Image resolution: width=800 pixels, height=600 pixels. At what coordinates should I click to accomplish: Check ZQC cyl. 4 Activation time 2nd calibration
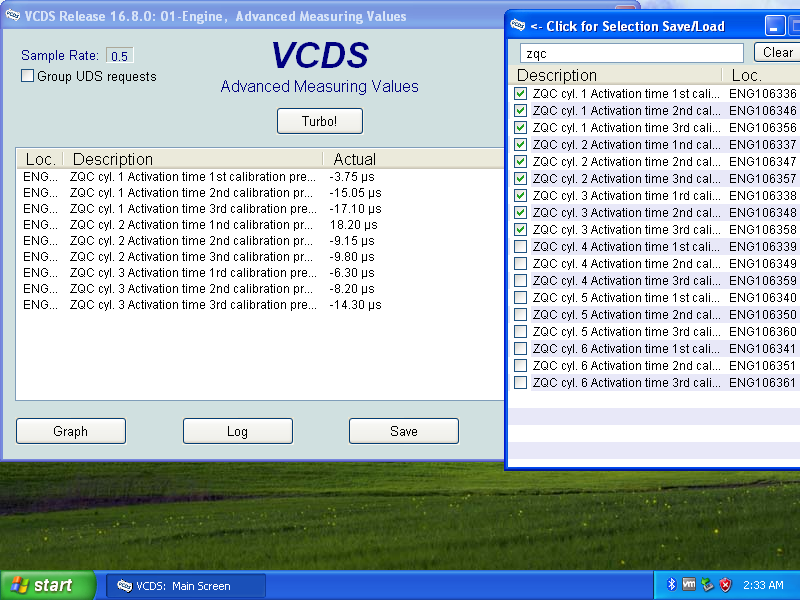pos(520,263)
